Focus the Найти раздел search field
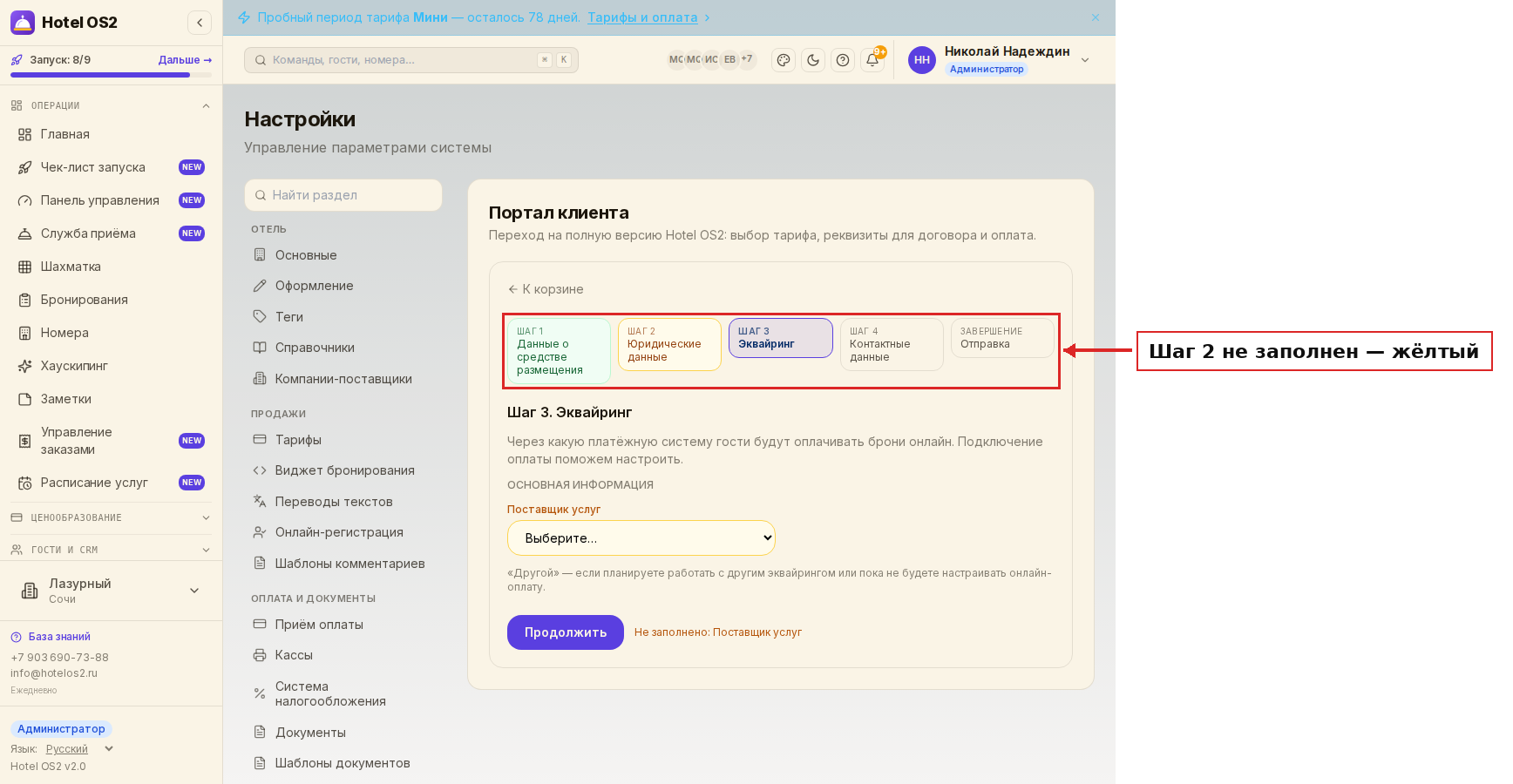1513x784 pixels. click(343, 195)
